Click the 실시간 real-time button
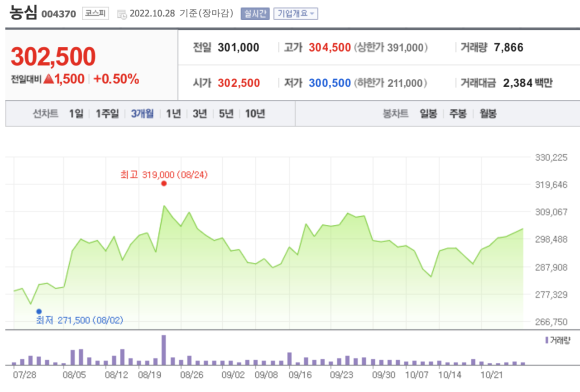 (x=255, y=14)
